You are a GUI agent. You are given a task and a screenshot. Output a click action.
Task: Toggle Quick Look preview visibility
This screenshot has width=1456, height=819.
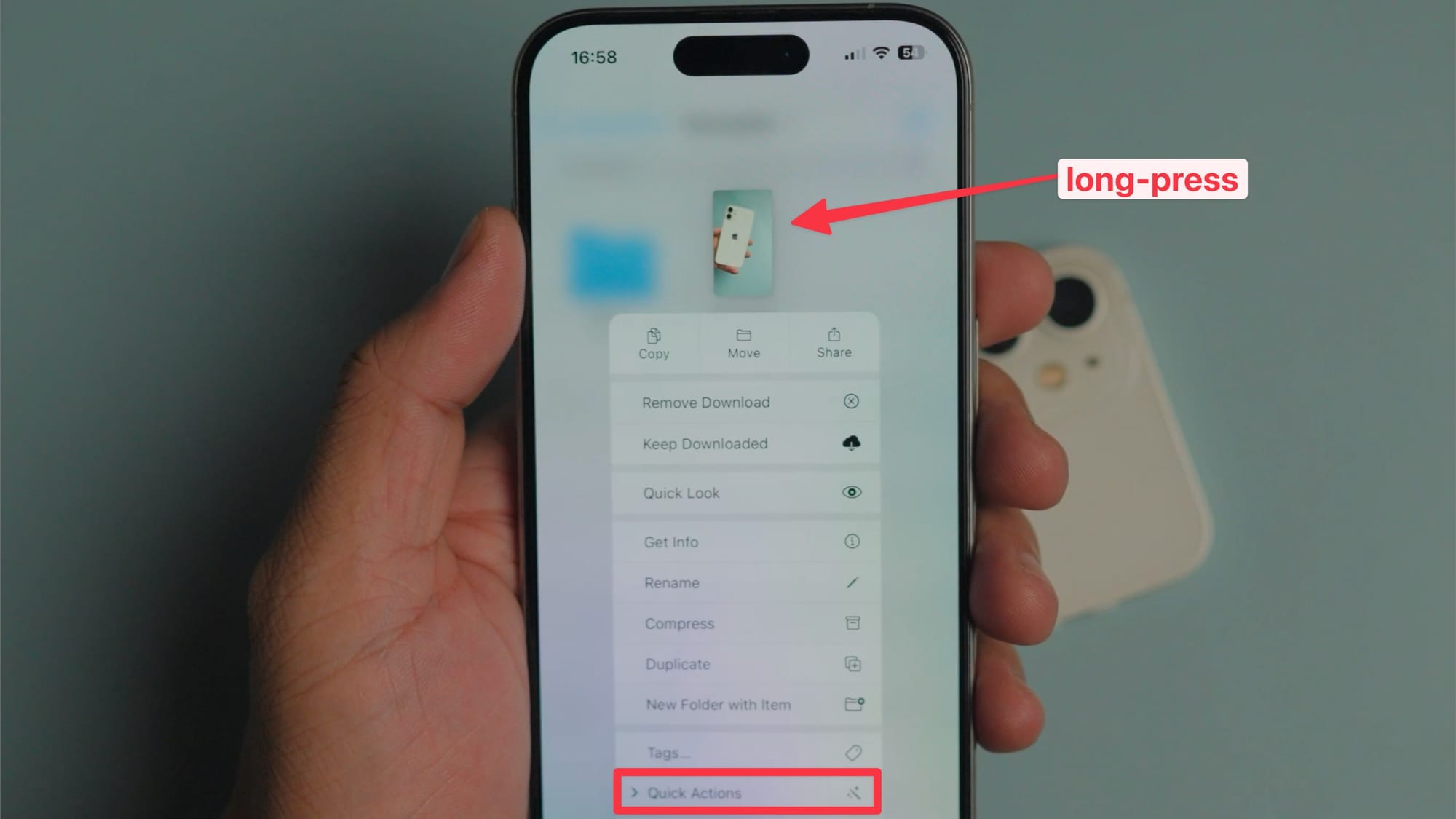(x=749, y=492)
